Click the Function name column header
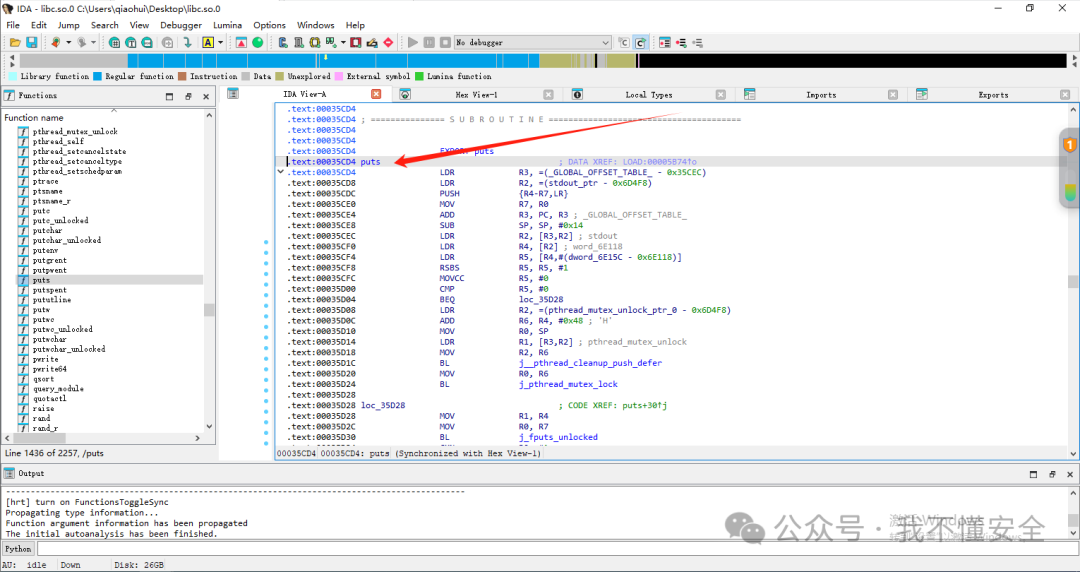 point(34,118)
